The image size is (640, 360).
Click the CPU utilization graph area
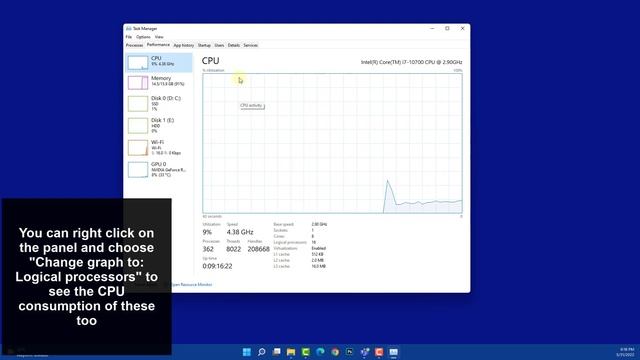332,143
